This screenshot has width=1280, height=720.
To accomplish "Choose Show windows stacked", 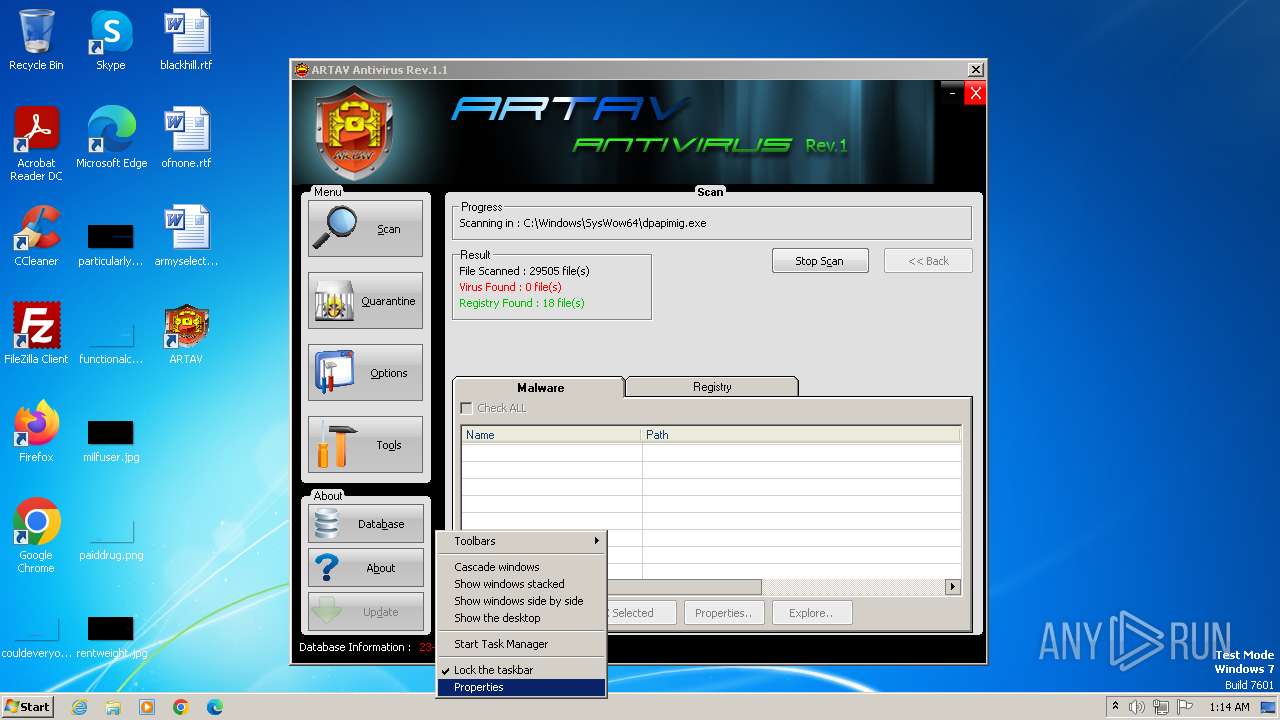I will 521,584.
